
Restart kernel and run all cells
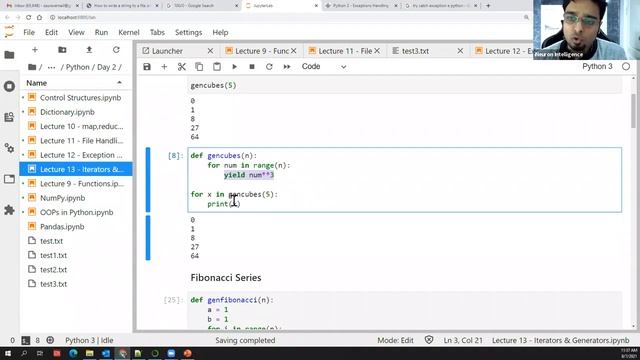tap(287, 67)
